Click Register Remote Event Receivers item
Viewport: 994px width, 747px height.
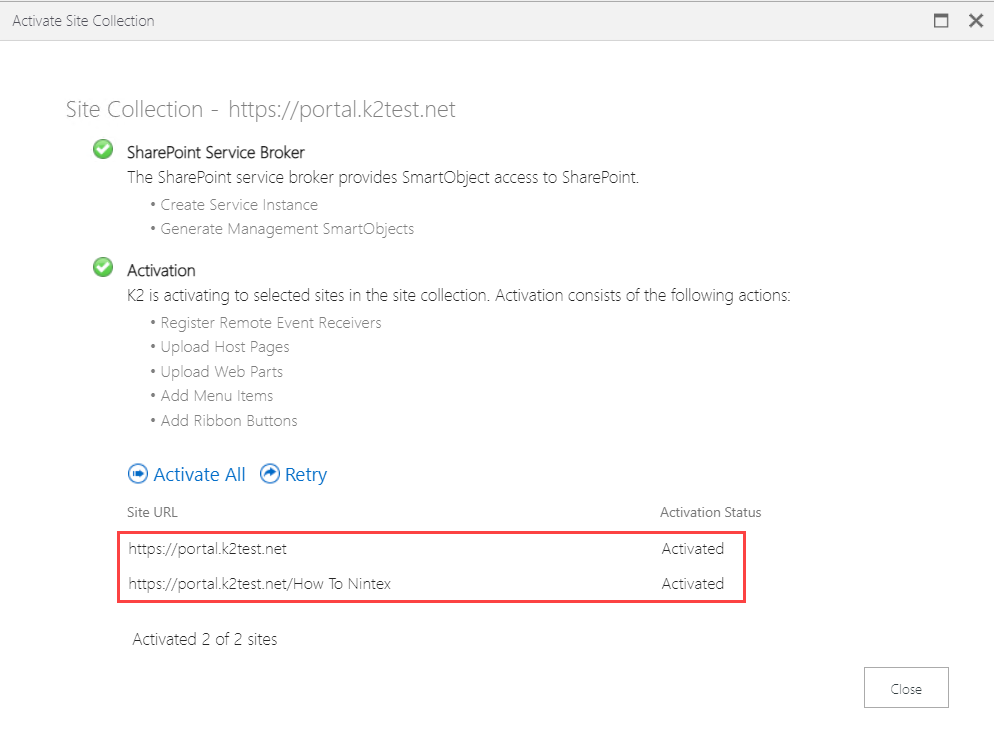[x=271, y=323]
